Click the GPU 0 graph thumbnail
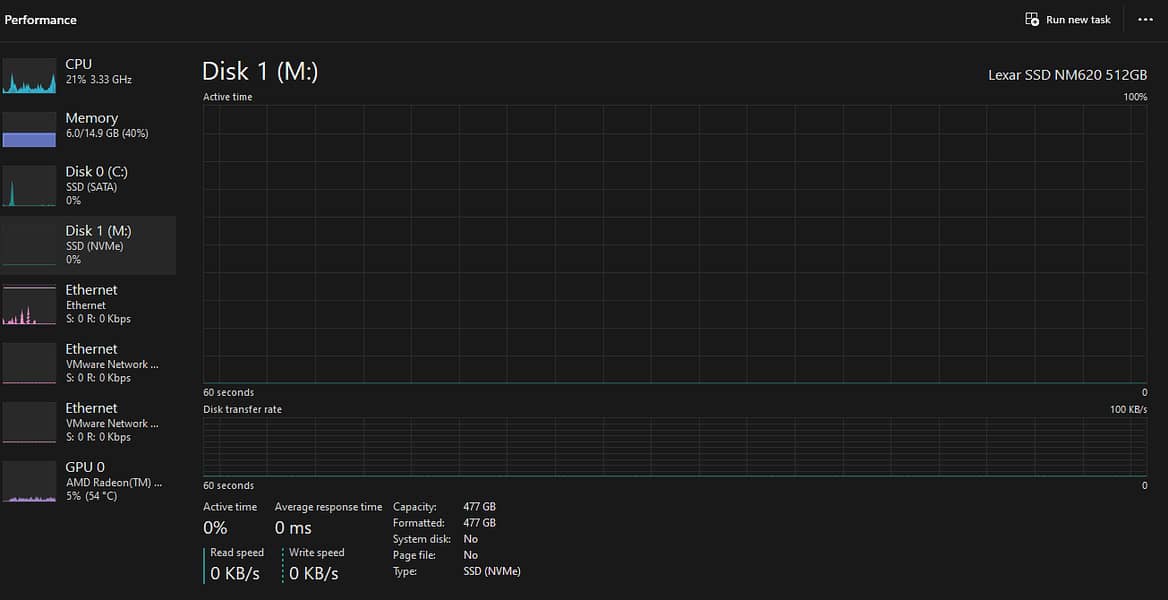Screen dimensions: 1168x600 (29, 481)
